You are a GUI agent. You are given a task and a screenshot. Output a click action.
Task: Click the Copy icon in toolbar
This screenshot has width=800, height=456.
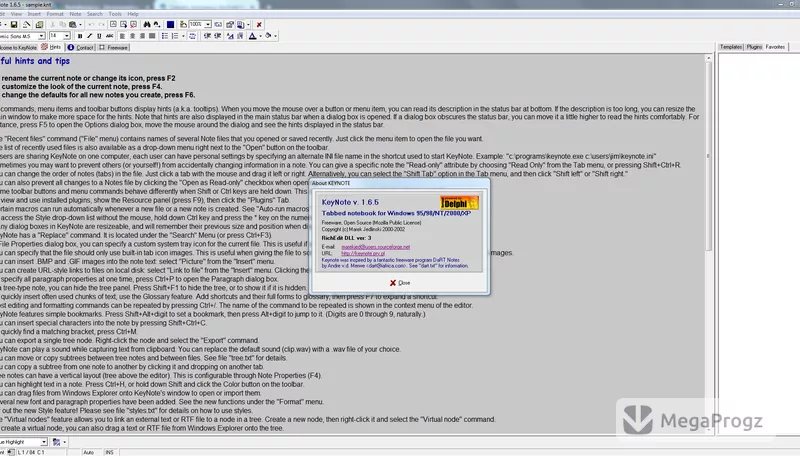coord(62,24)
